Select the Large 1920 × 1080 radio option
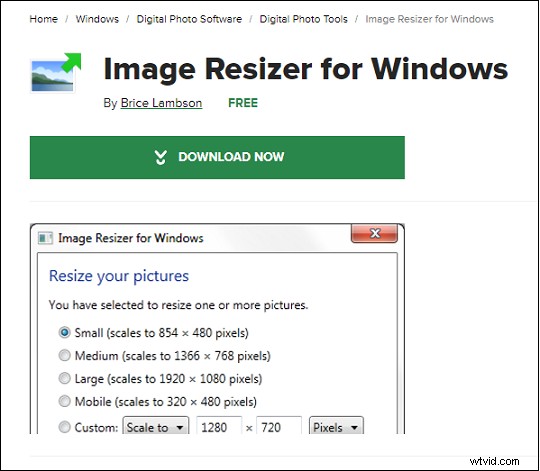The height and width of the screenshot is (471, 540). (64, 378)
